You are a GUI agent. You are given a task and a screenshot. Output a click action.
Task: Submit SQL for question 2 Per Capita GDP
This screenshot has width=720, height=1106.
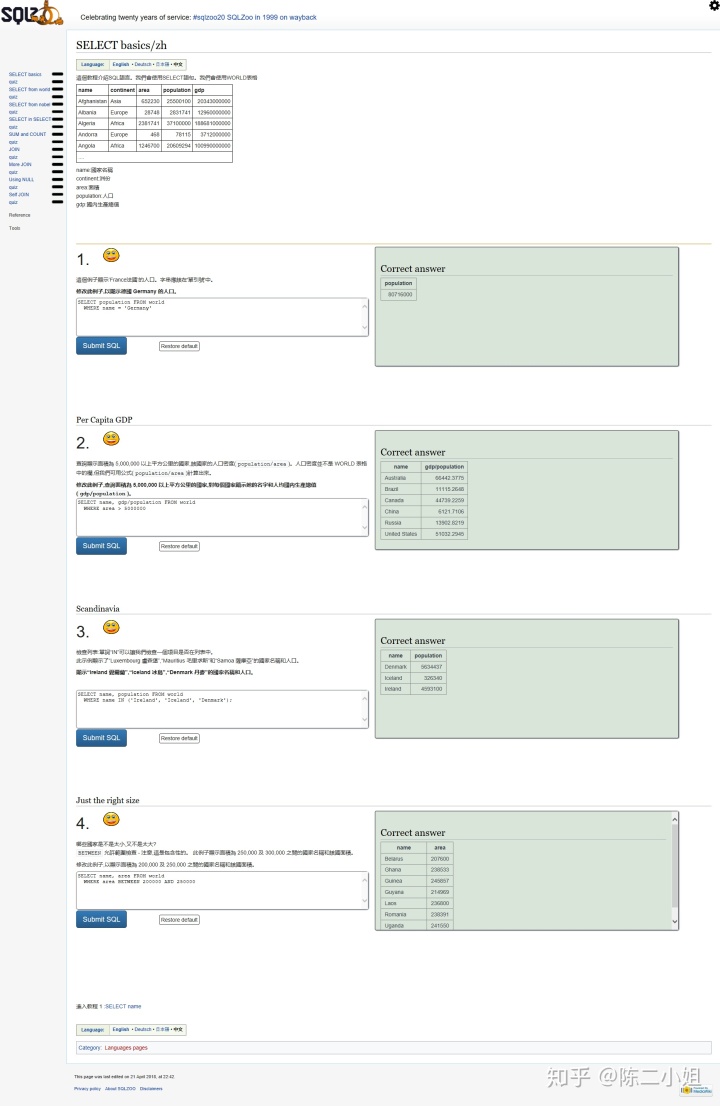point(101,546)
